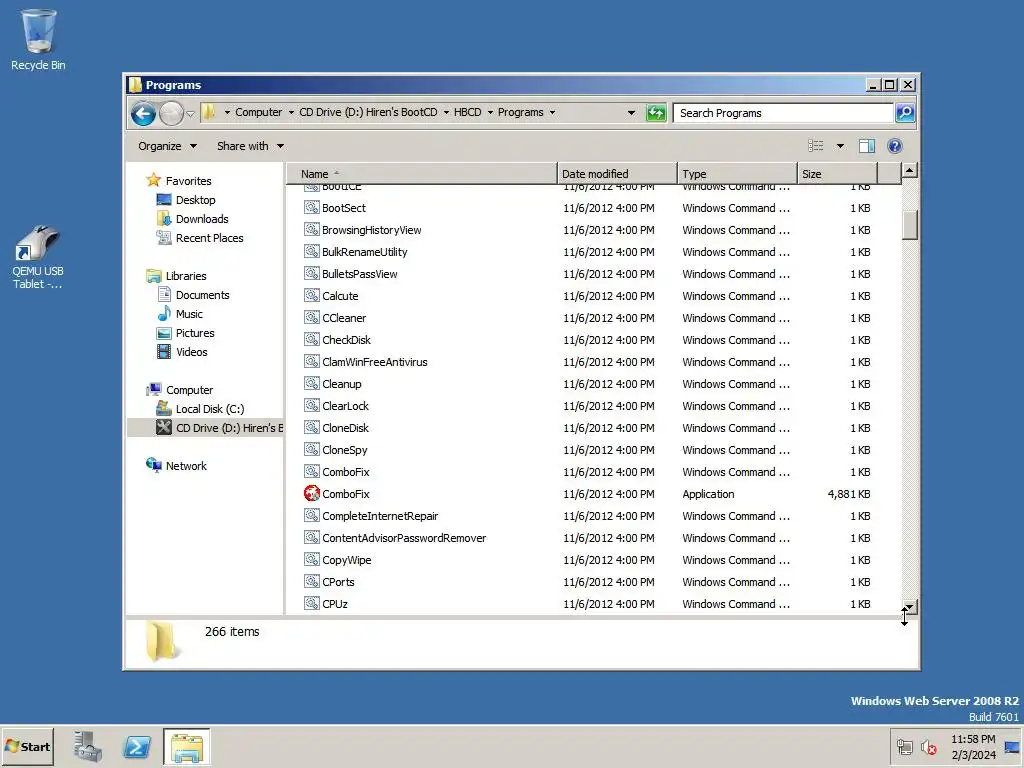Click the Start button
Viewport: 1024px width, 768px height.
pyautogui.click(x=28, y=746)
